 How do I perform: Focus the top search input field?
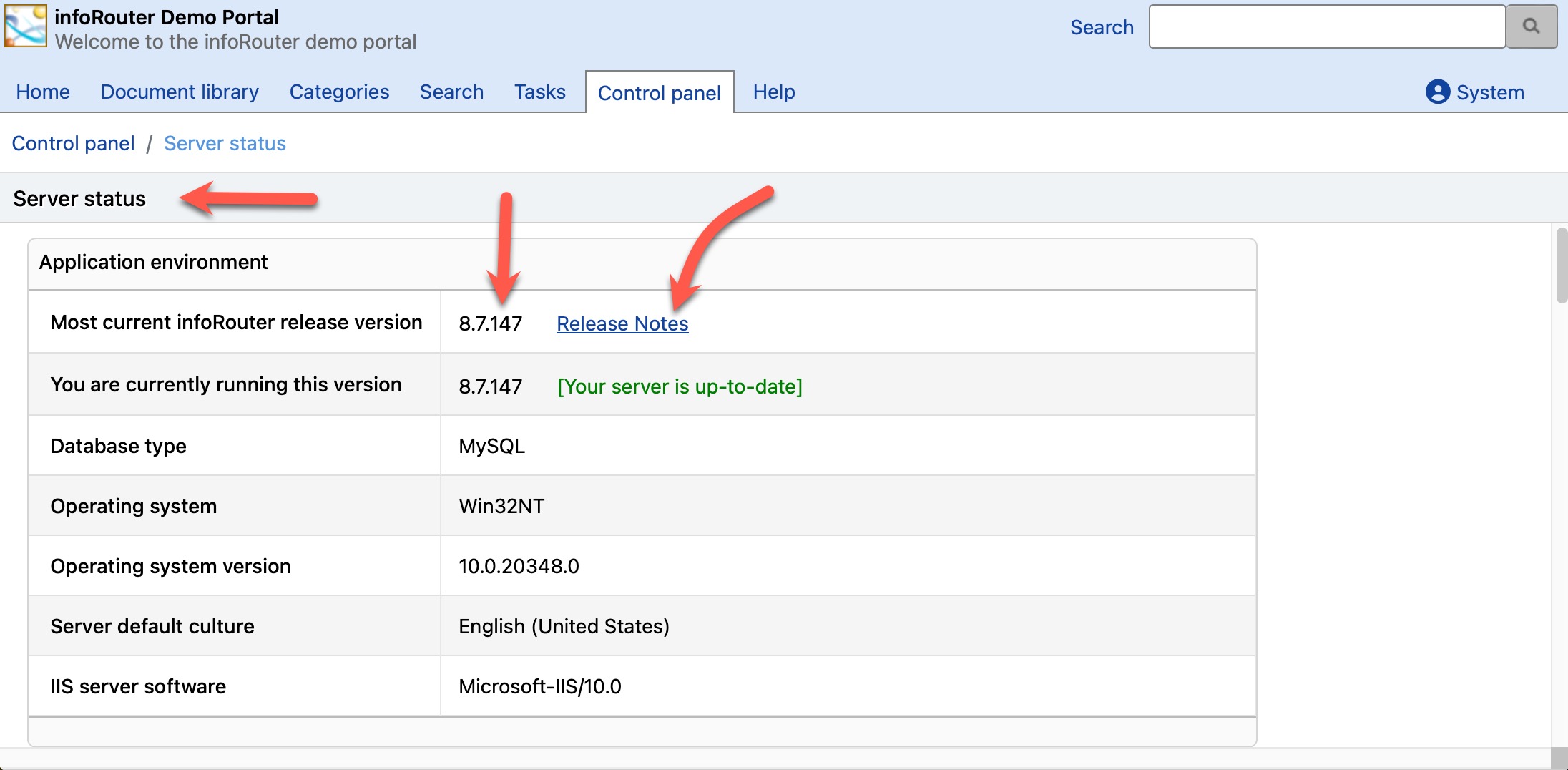[x=1327, y=26]
